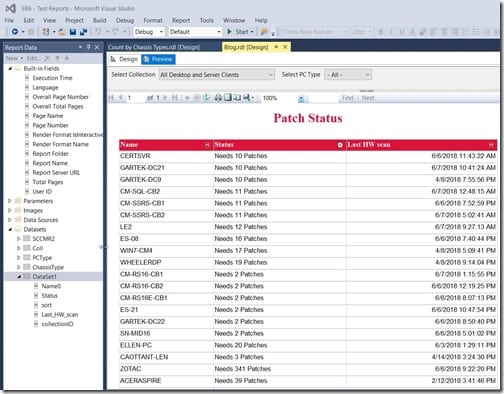The image size is (504, 394).
Task: Open the Format menu
Action: pyautogui.click(x=153, y=20)
